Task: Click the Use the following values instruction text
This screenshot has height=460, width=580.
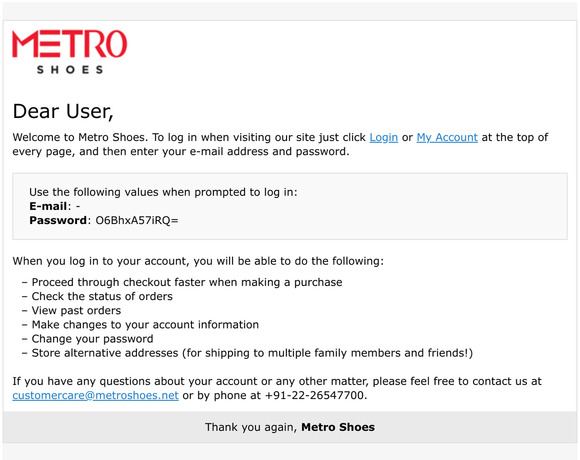Action: [163, 192]
